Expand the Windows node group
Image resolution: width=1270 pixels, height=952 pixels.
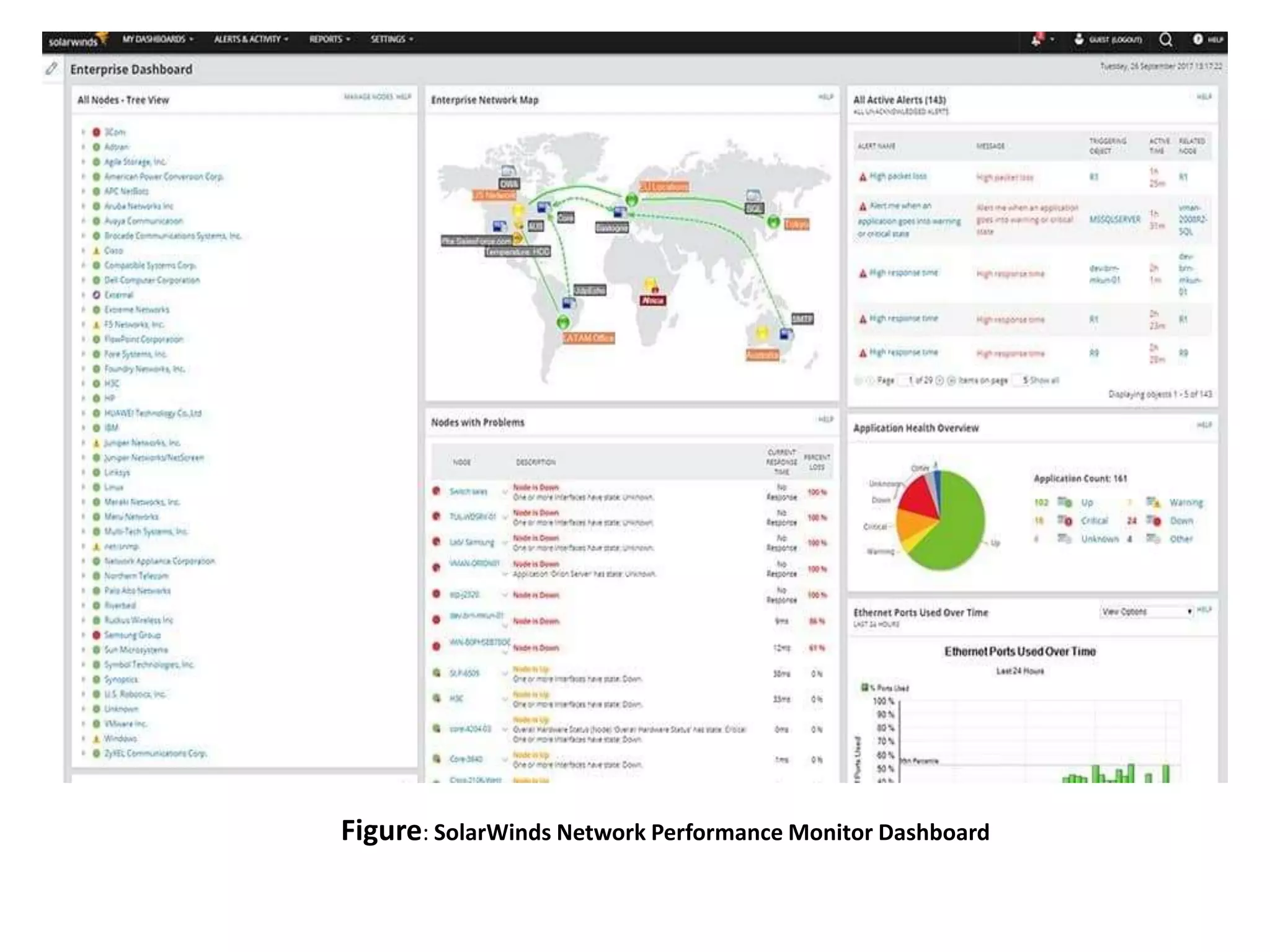pyautogui.click(x=83, y=738)
